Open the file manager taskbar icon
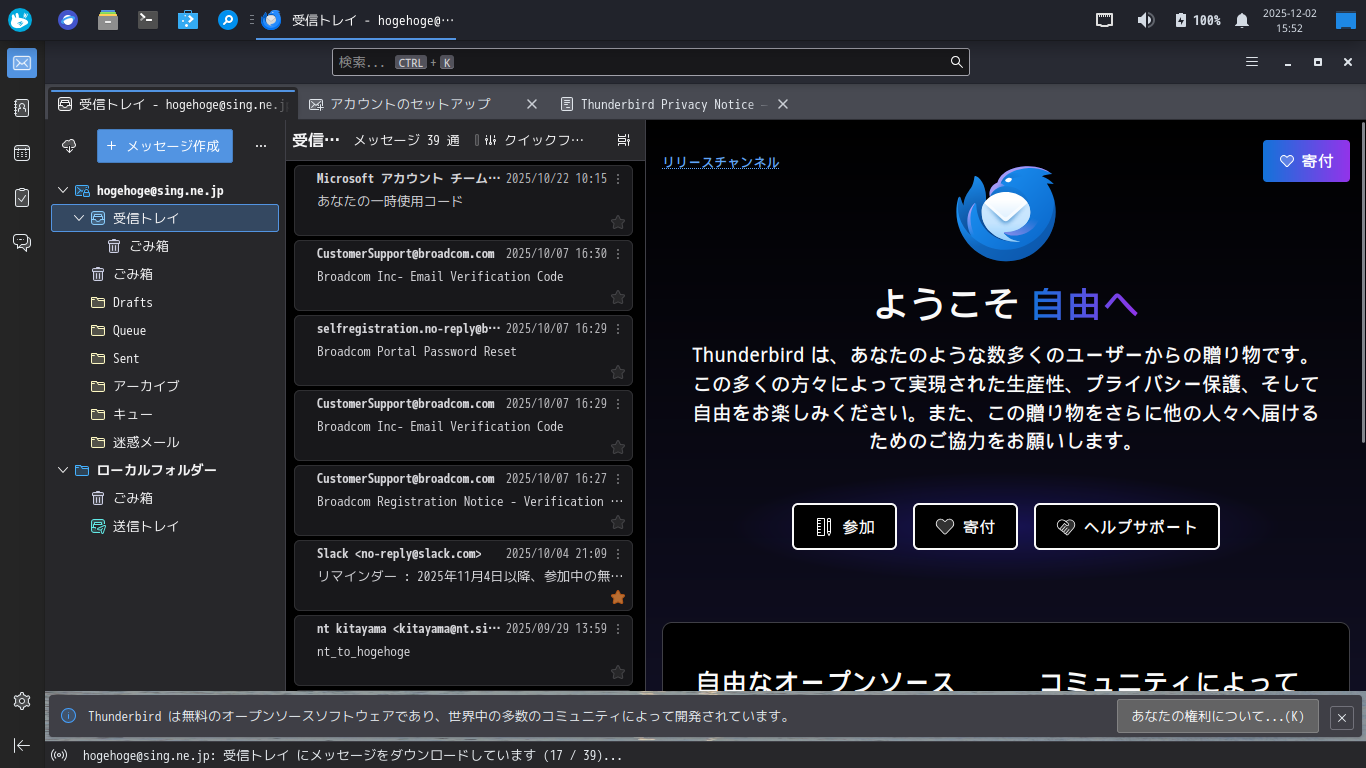 point(108,19)
